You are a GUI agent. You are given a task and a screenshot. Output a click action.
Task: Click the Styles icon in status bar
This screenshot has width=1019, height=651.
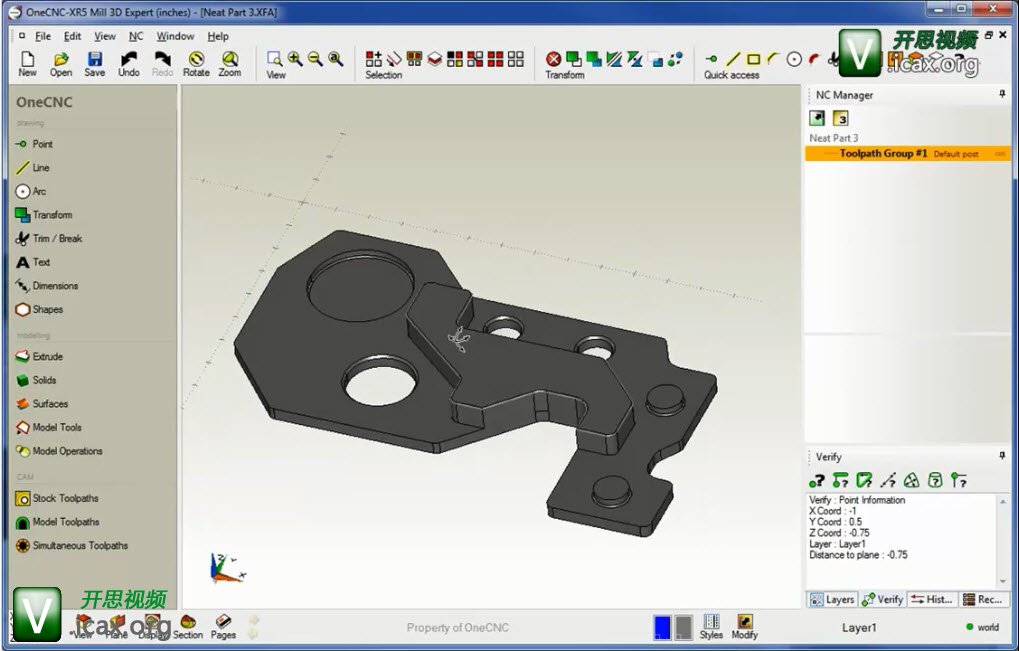coord(711,626)
